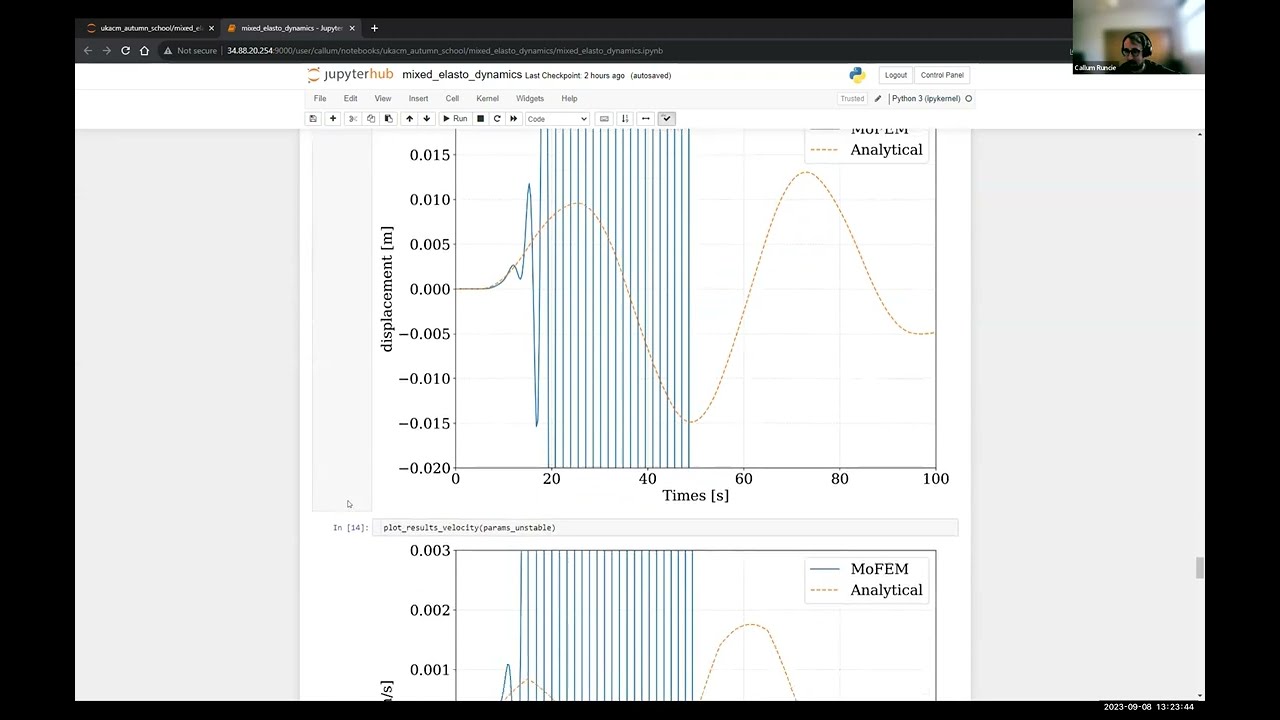Viewport: 1280px width, 720px height.
Task: Open the Insert menu
Action: (x=418, y=98)
